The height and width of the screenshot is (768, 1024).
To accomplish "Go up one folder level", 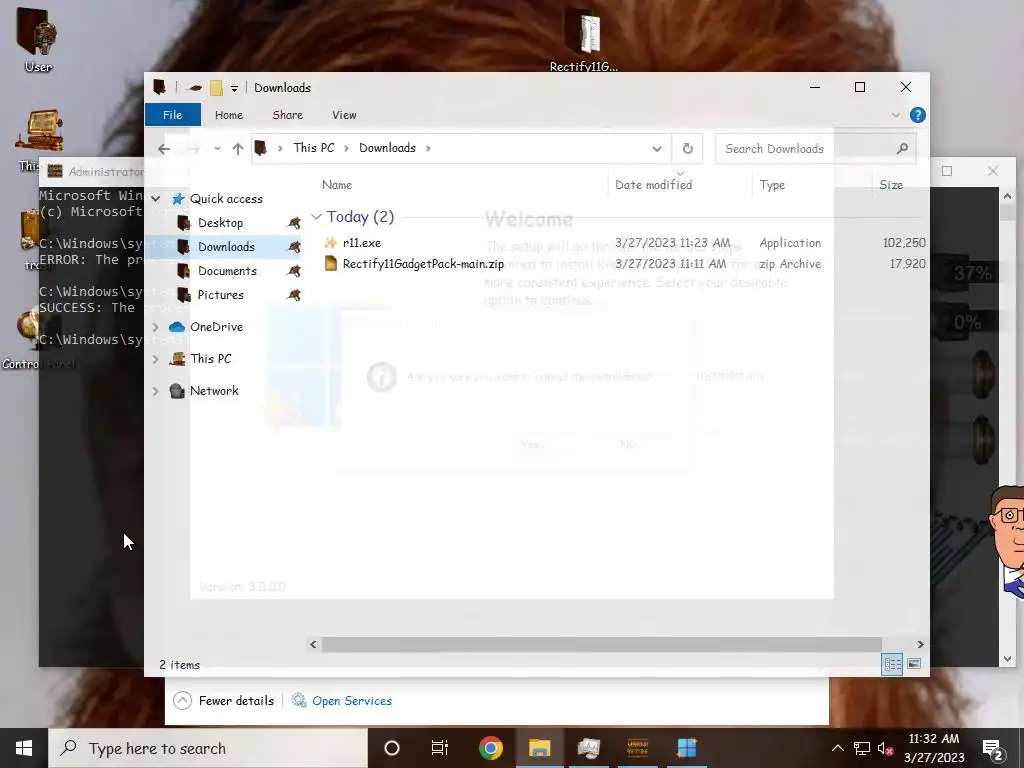I will (238, 149).
